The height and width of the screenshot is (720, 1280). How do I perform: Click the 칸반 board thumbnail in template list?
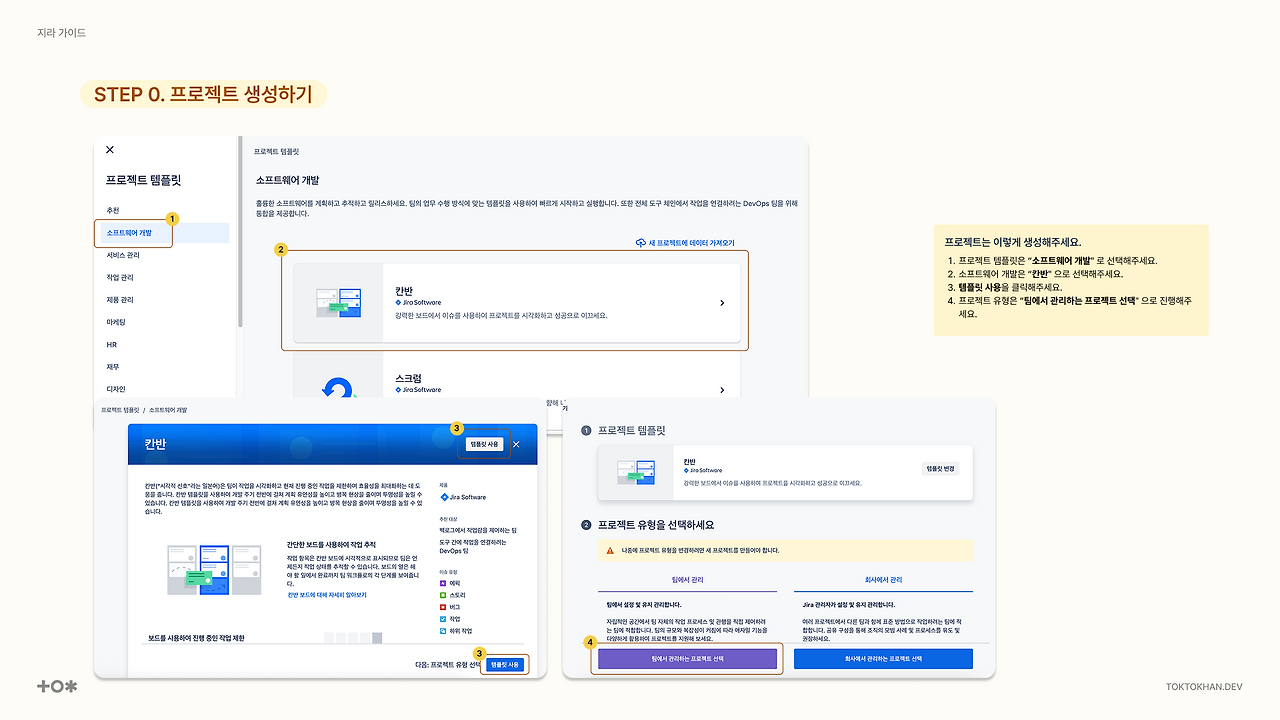click(x=338, y=303)
